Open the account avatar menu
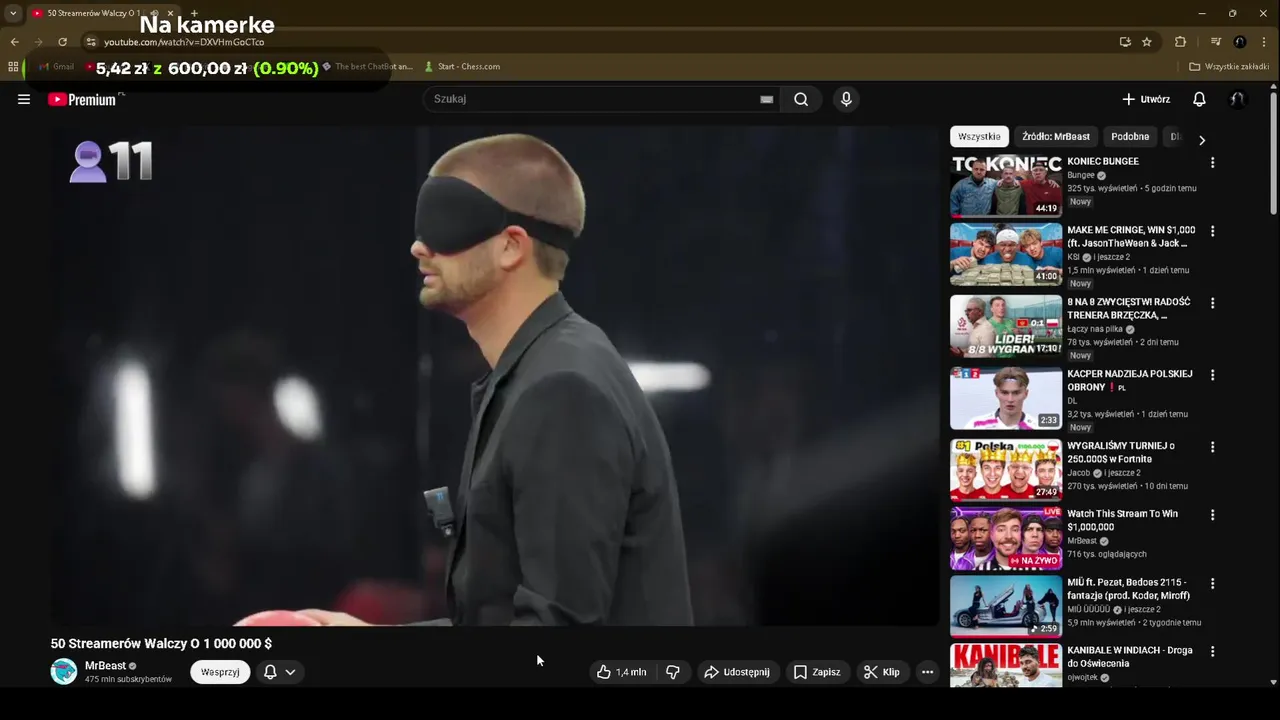The width and height of the screenshot is (1280, 720). (x=1237, y=99)
